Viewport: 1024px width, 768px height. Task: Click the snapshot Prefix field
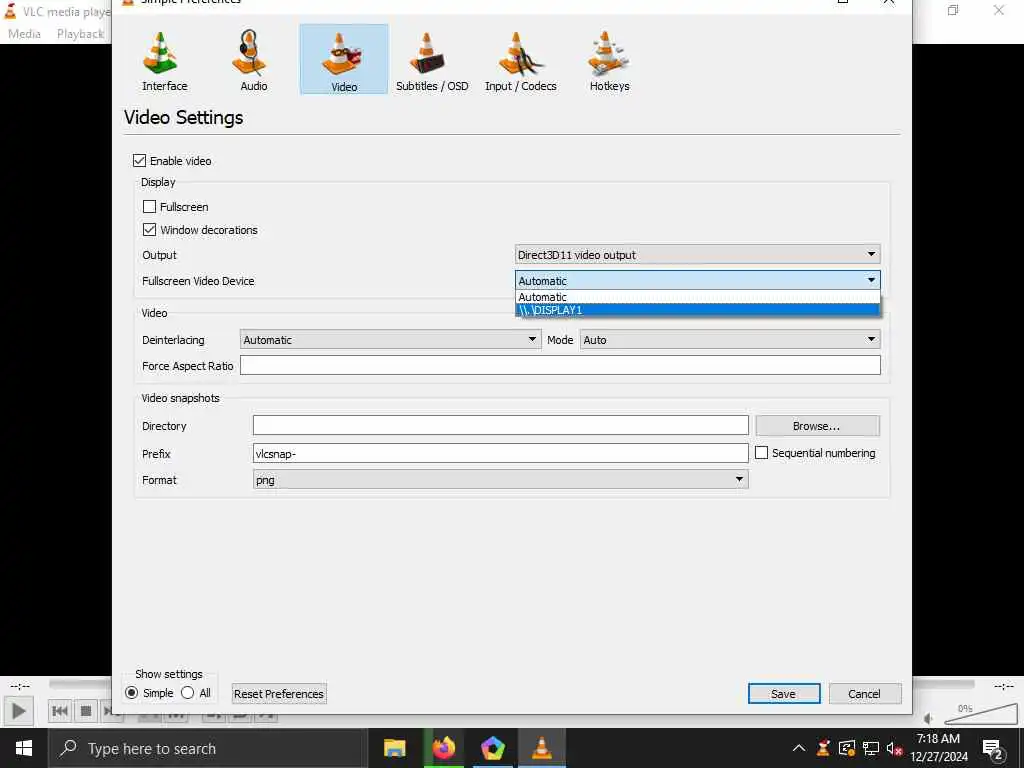click(x=500, y=453)
